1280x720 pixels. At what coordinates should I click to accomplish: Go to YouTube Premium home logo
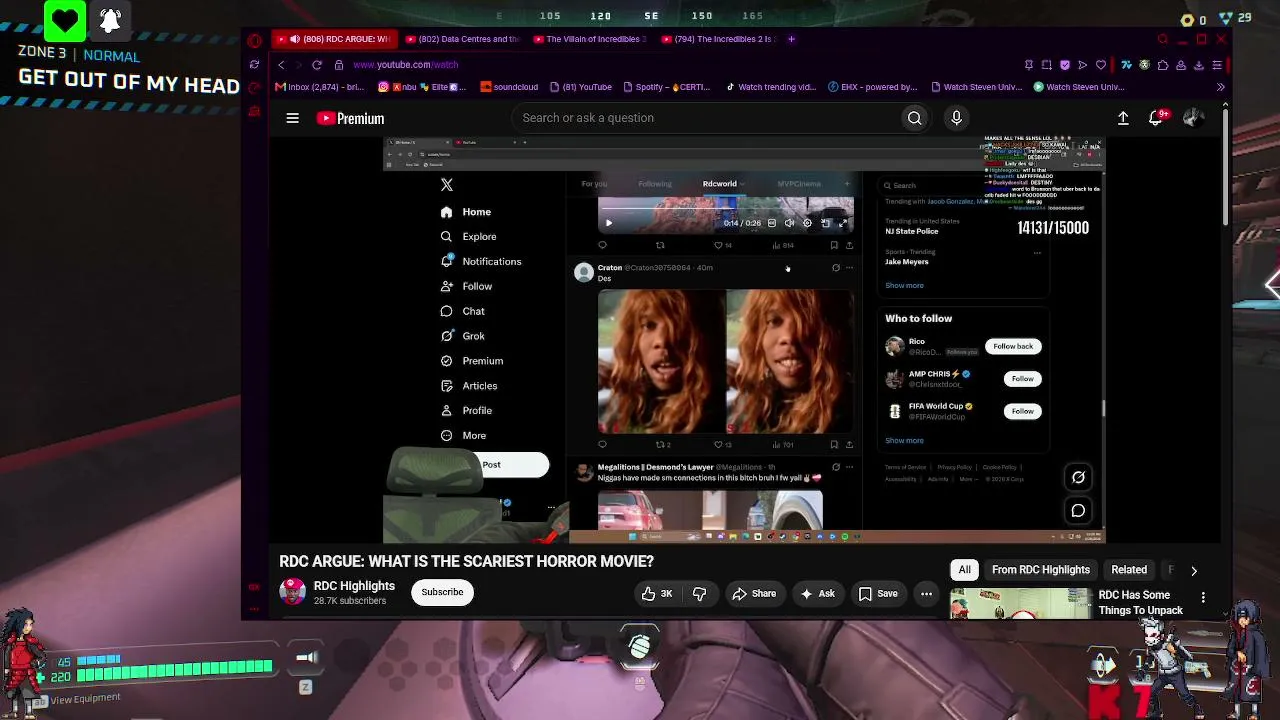coord(350,118)
